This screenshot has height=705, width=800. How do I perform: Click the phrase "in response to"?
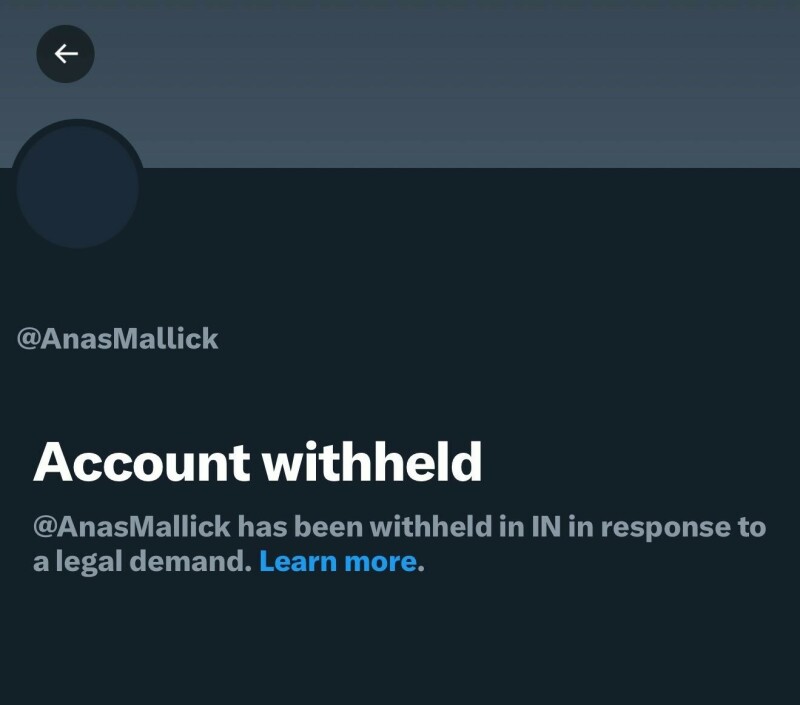667,526
